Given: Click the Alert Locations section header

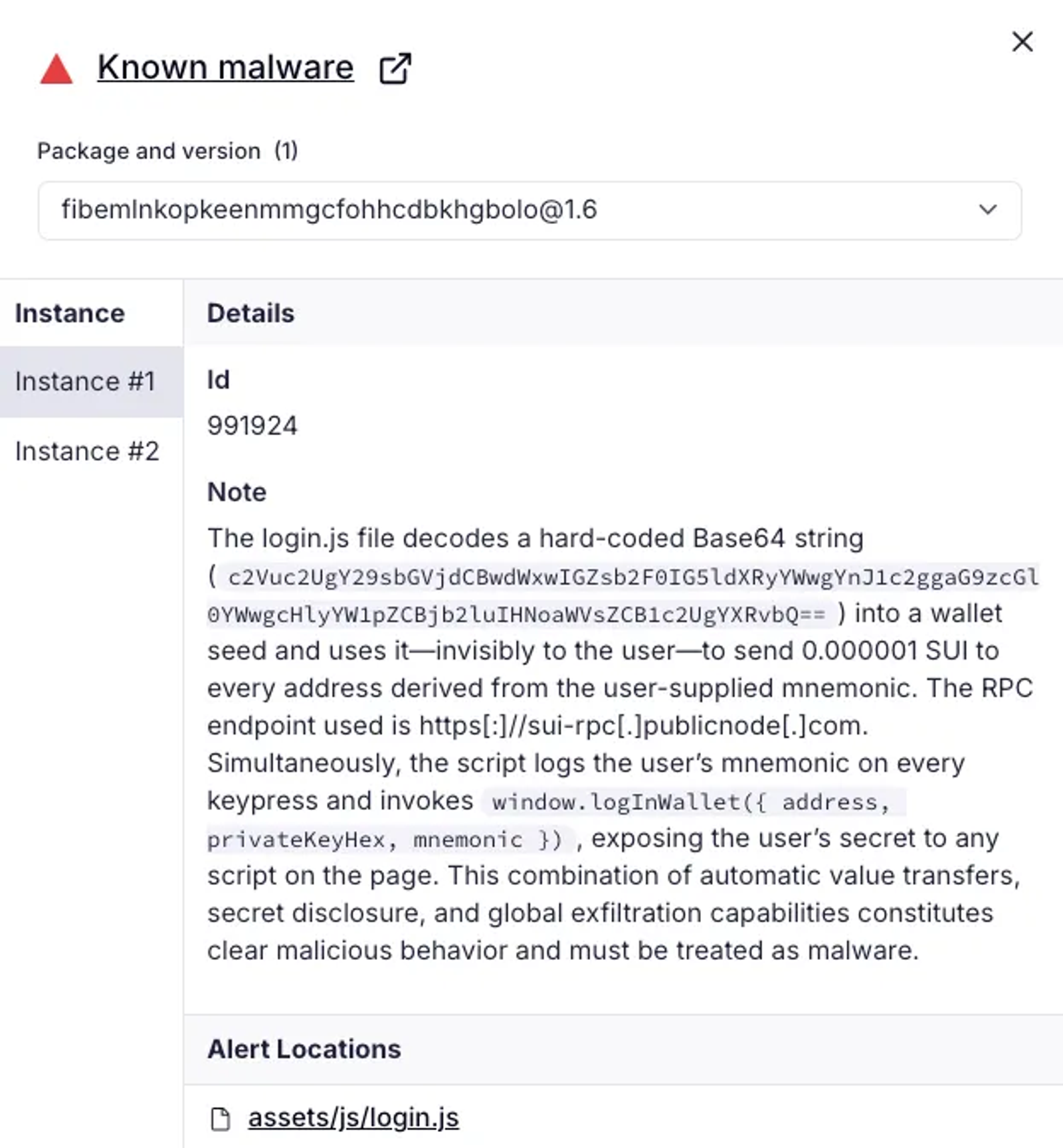Looking at the screenshot, I should 304,1049.
